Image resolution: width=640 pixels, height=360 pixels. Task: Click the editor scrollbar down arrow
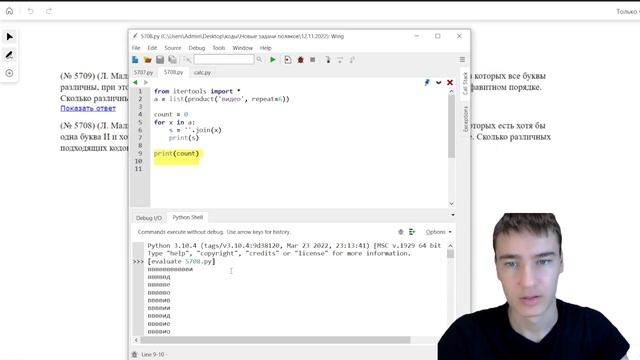[x=451, y=203]
